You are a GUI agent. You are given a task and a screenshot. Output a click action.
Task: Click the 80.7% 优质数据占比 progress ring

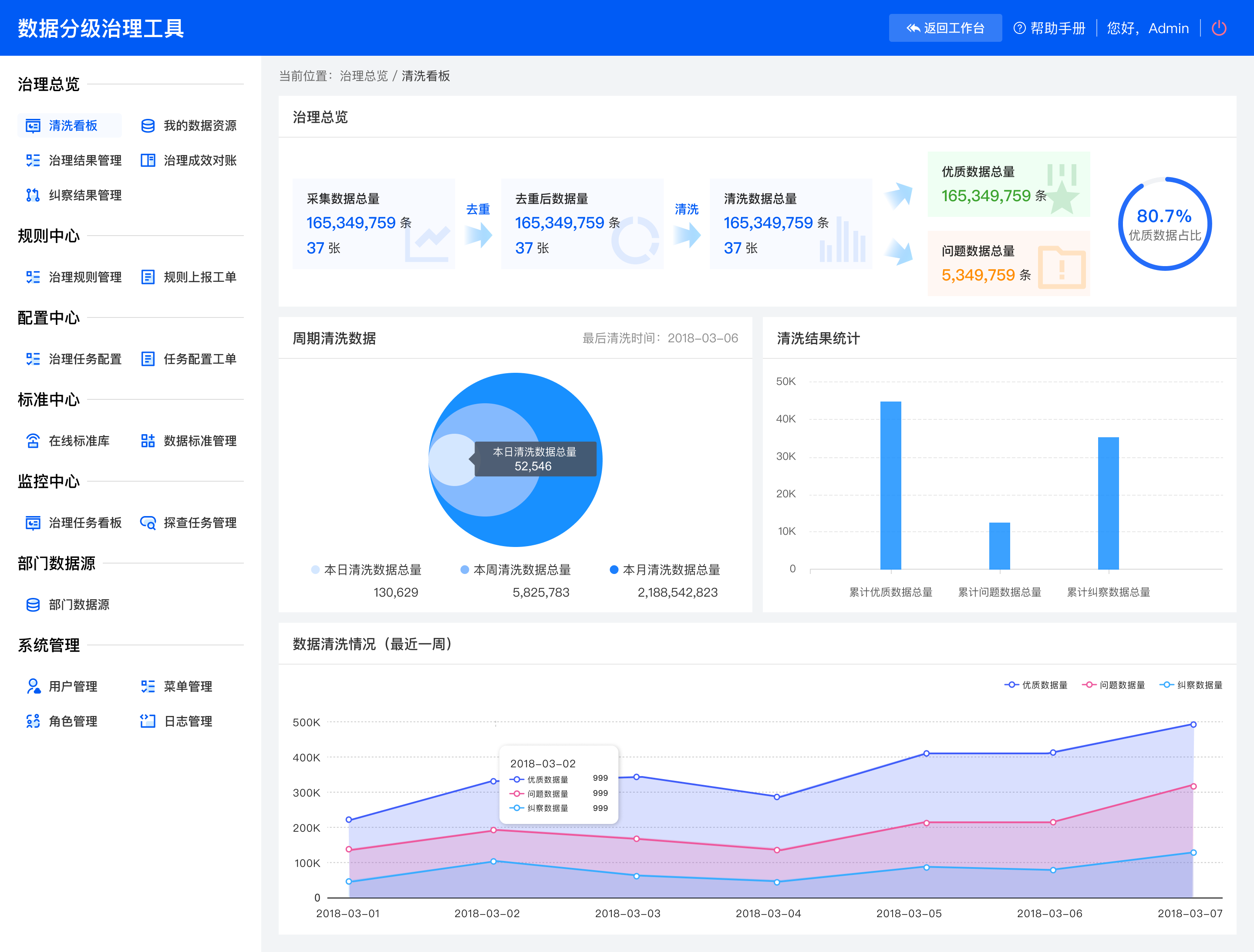1164,224
